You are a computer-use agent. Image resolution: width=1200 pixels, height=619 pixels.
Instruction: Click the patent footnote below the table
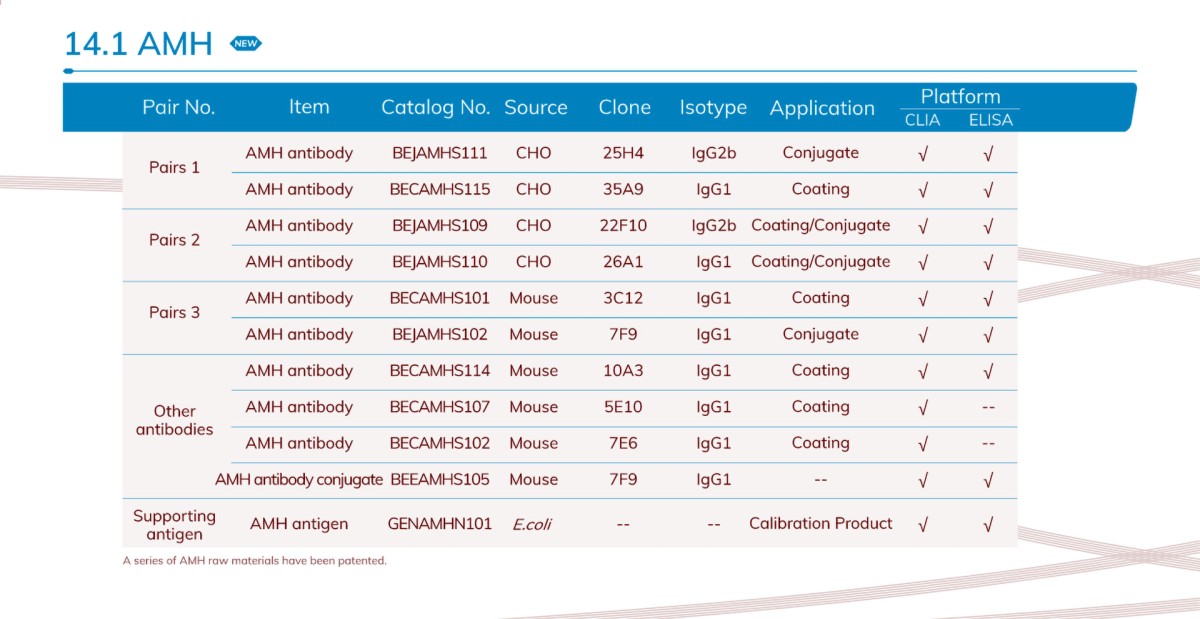(254, 561)
